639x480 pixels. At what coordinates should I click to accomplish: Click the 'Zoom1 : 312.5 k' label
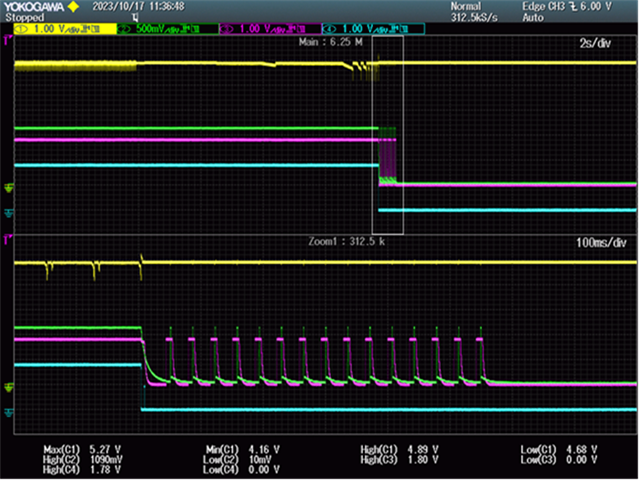pos(346,242)
